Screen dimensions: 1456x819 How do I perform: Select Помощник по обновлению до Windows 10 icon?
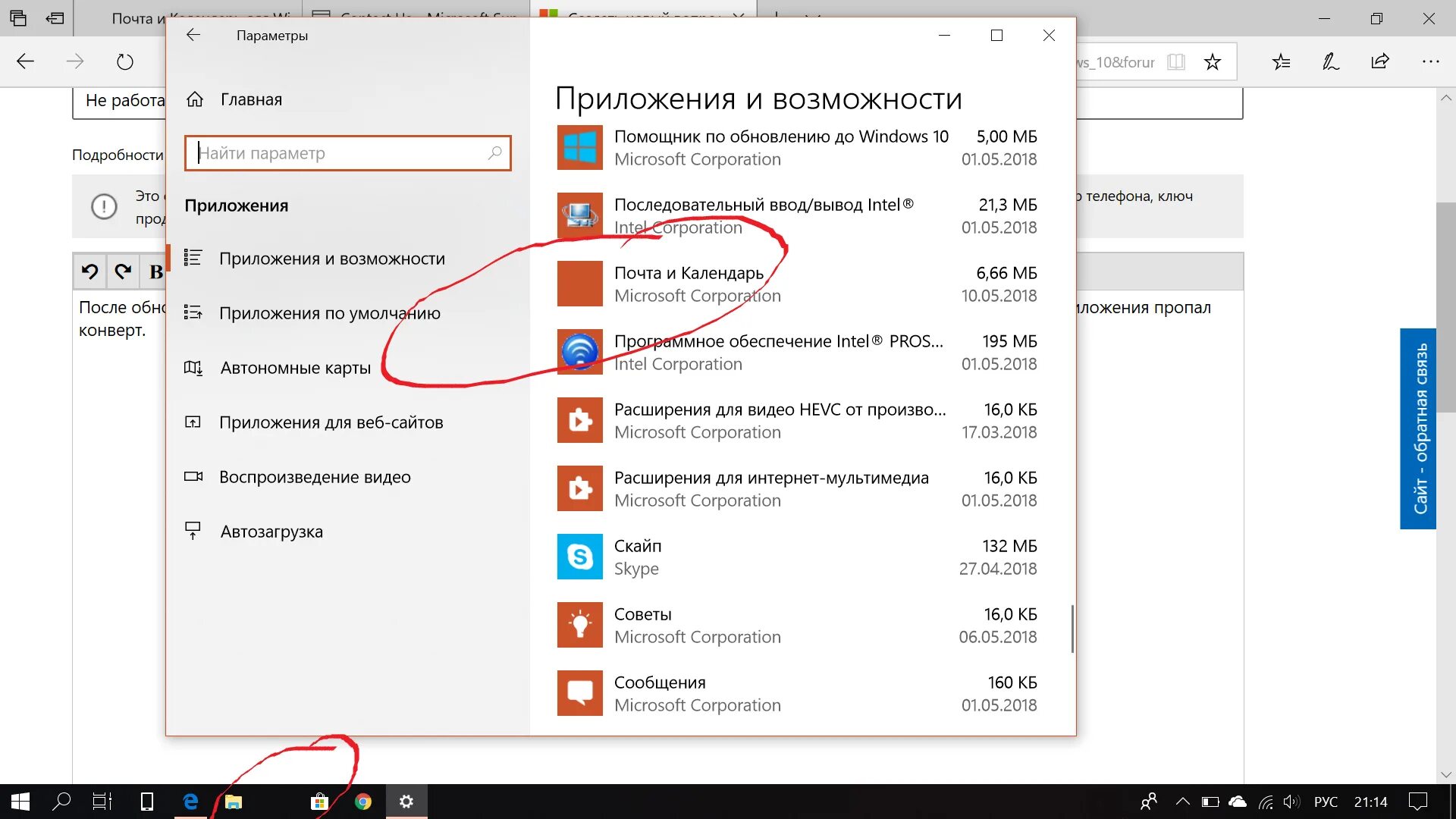[580, 148]
